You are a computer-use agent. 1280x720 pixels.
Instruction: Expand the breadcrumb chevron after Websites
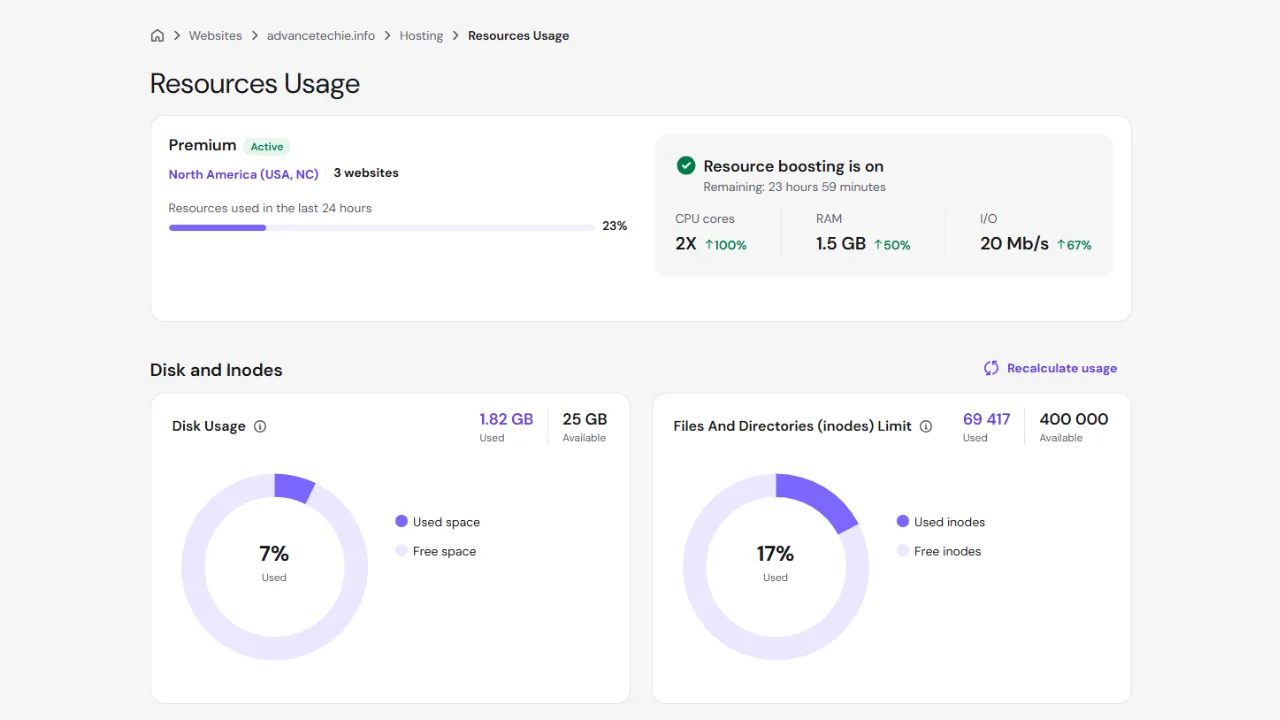pyautogui.click(x=253, y=35)
